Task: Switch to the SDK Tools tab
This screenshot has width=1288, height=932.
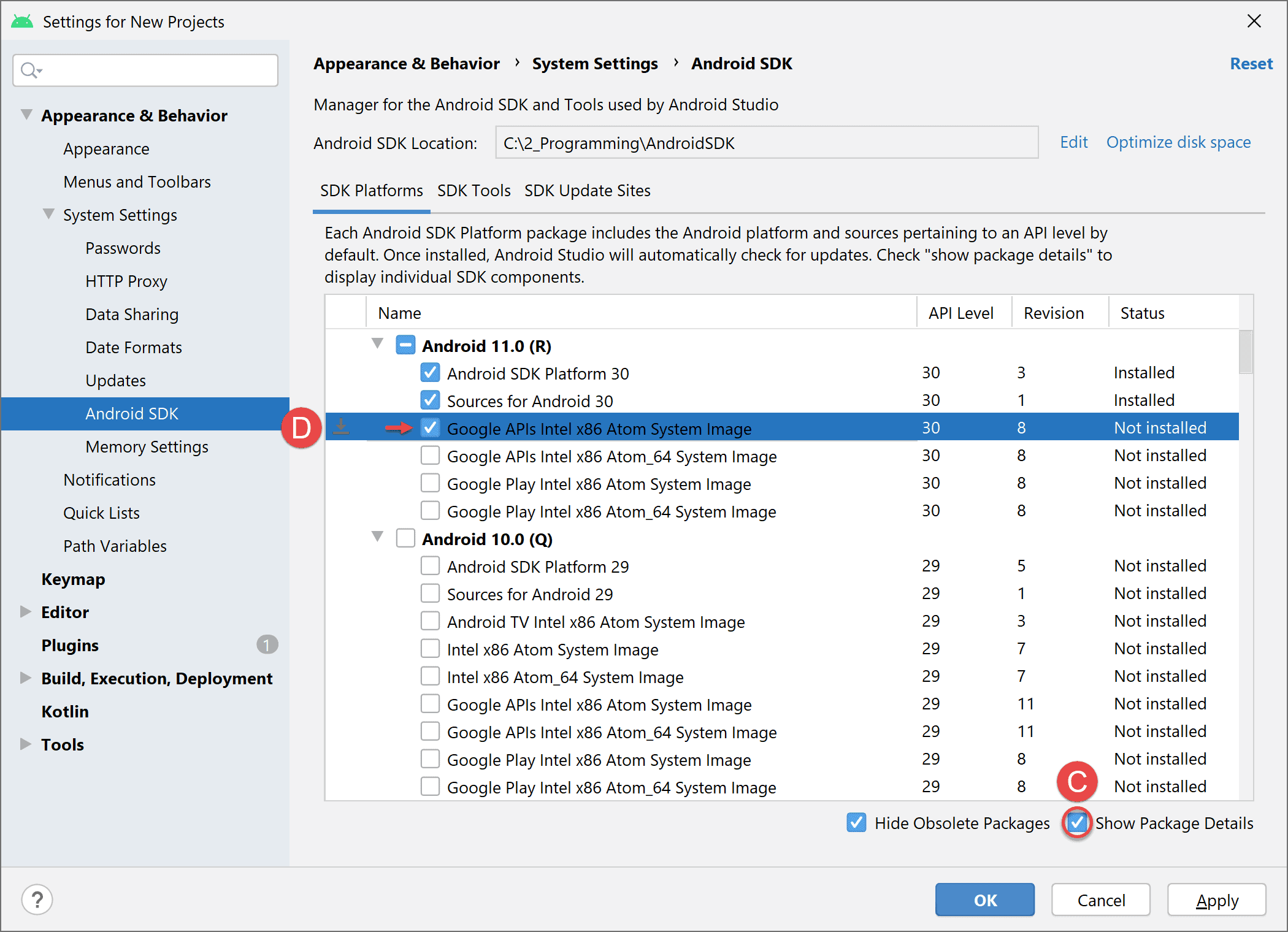Action: click(x=473, y=191)
